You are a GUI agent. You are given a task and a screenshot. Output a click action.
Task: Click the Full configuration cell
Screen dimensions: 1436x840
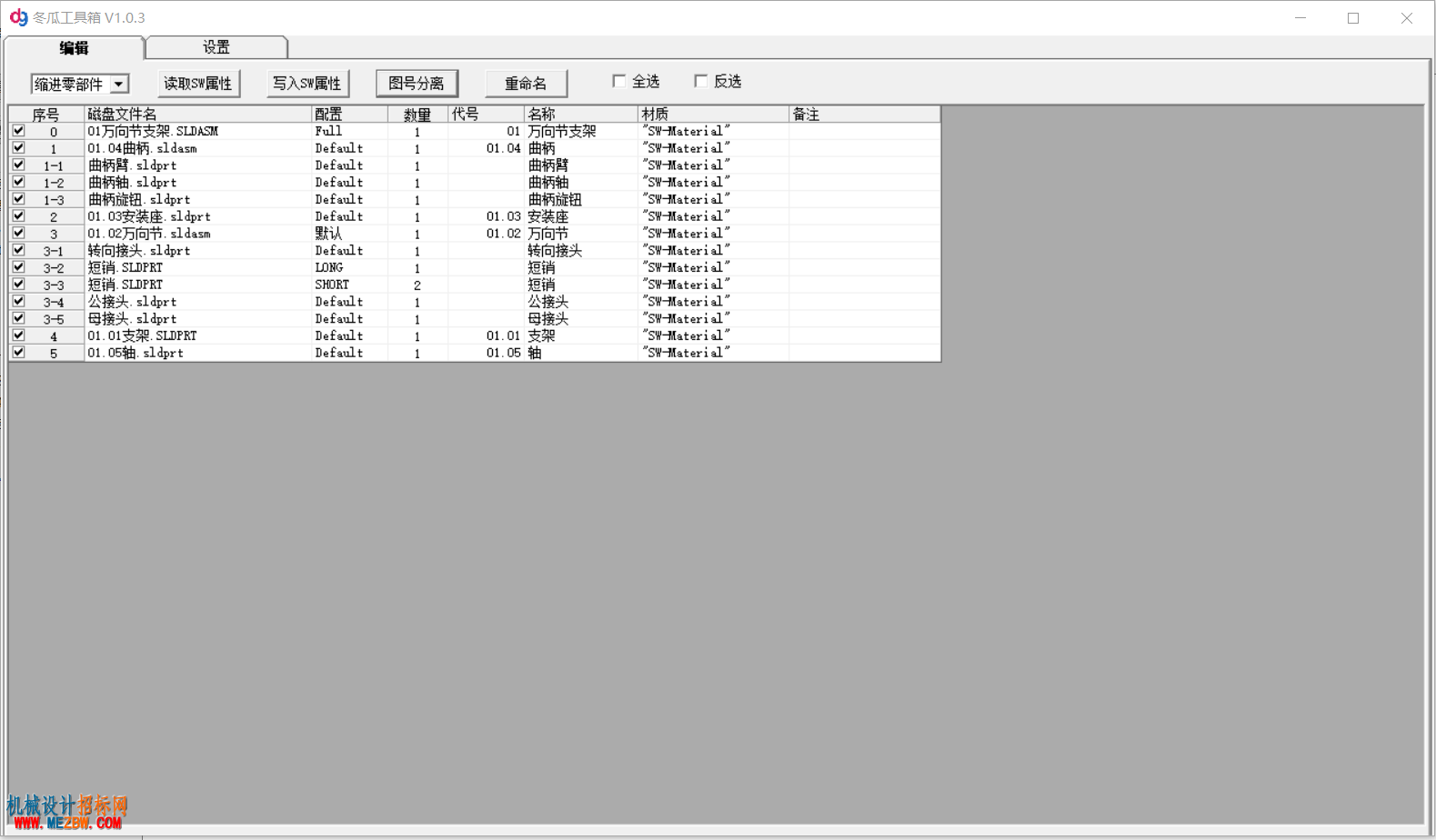click(350, 132)
